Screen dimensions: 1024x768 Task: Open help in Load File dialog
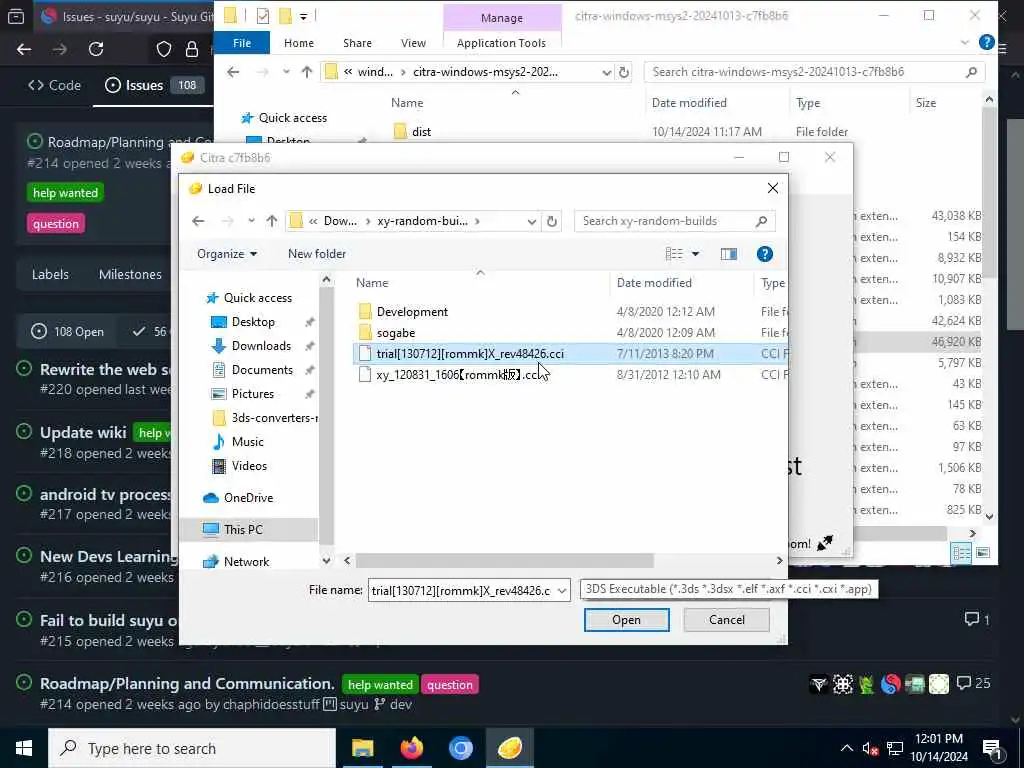tap(764, 254)
